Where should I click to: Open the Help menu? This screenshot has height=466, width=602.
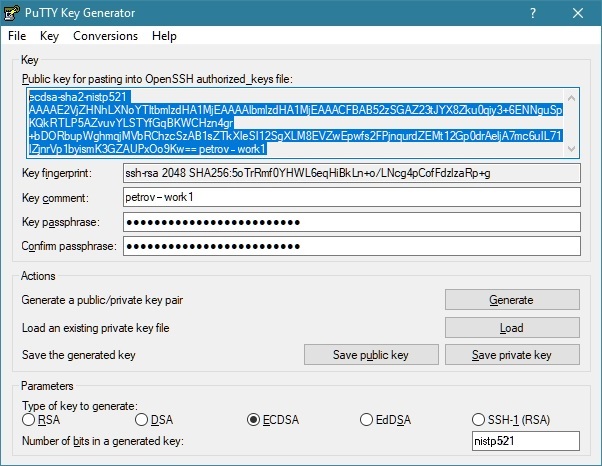pos(164,36)
